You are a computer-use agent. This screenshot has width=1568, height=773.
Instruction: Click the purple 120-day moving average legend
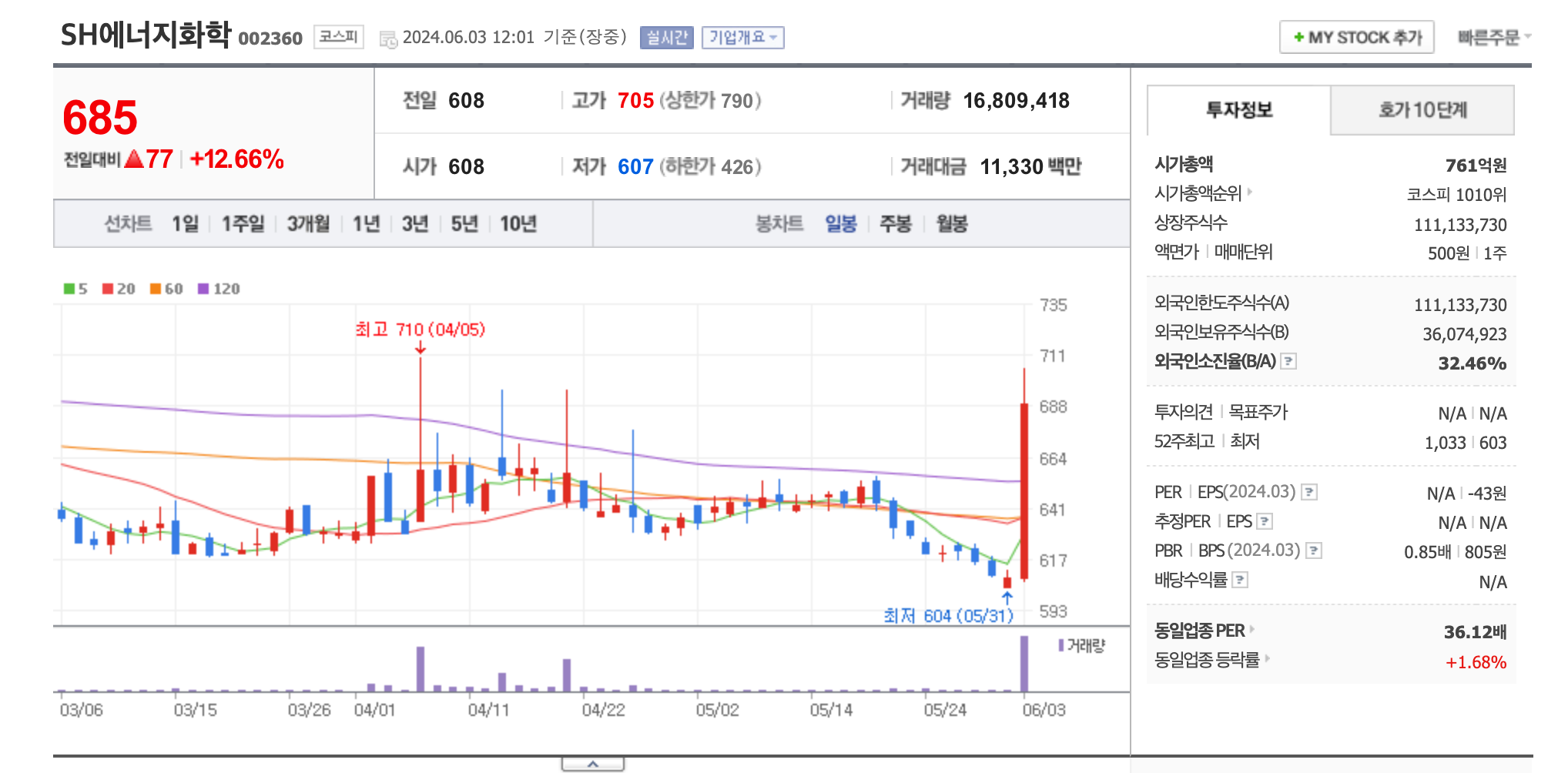pos(219,289)
